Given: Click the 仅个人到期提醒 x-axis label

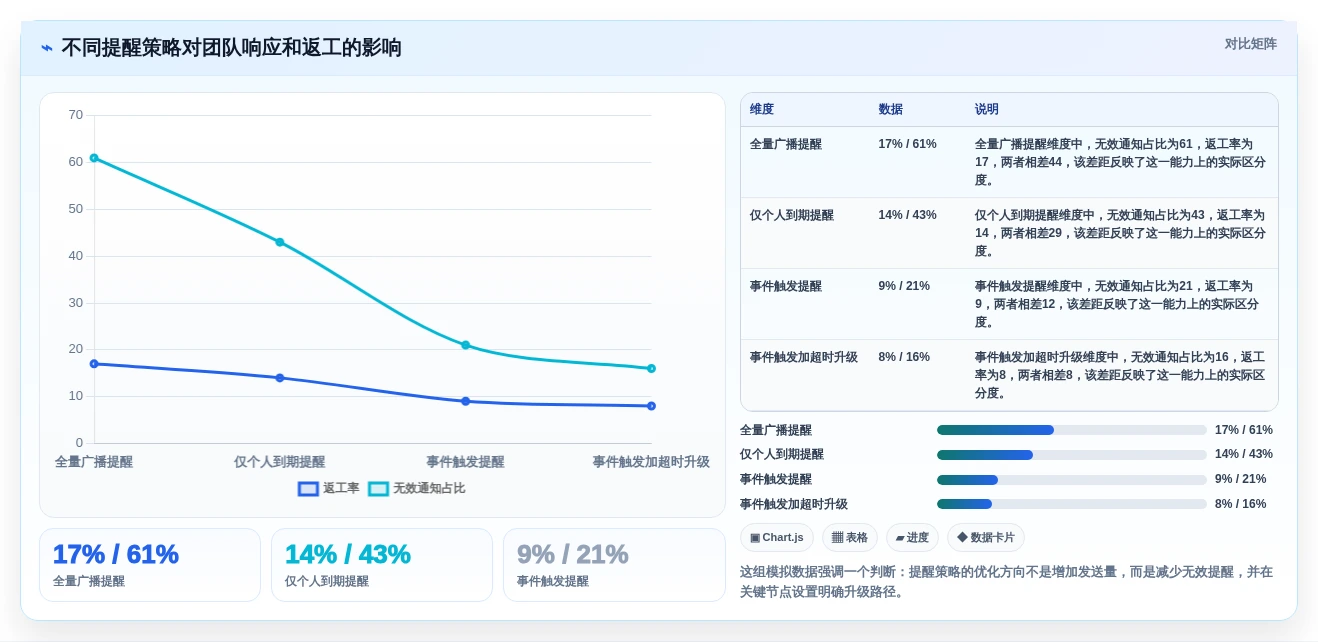Looking at the screenshot, I should pos(280,462).
